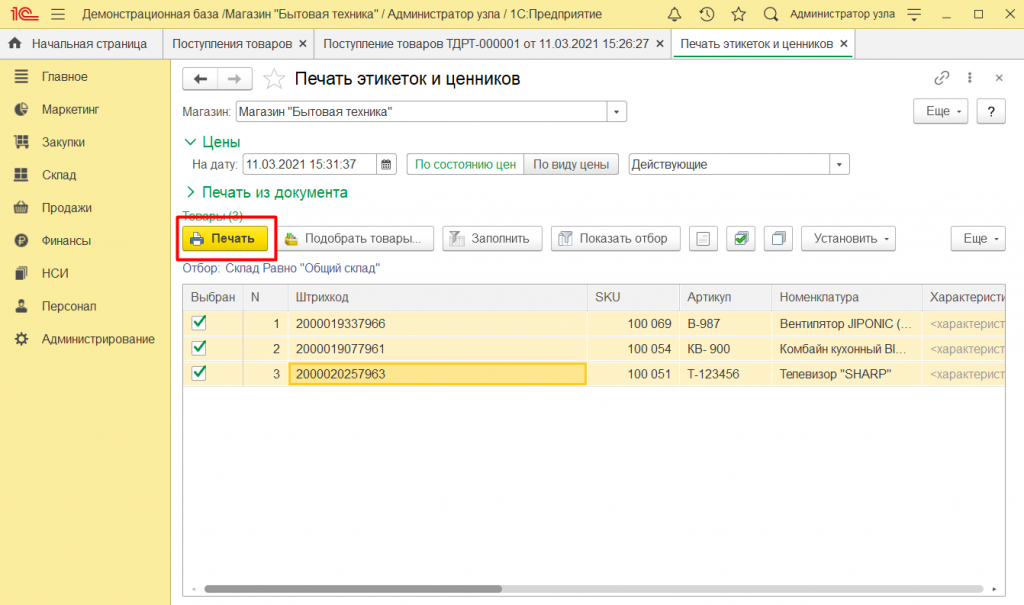1024x605 pixels.
Task: Open Продажи section in sidebar
Action: (66, 208)
